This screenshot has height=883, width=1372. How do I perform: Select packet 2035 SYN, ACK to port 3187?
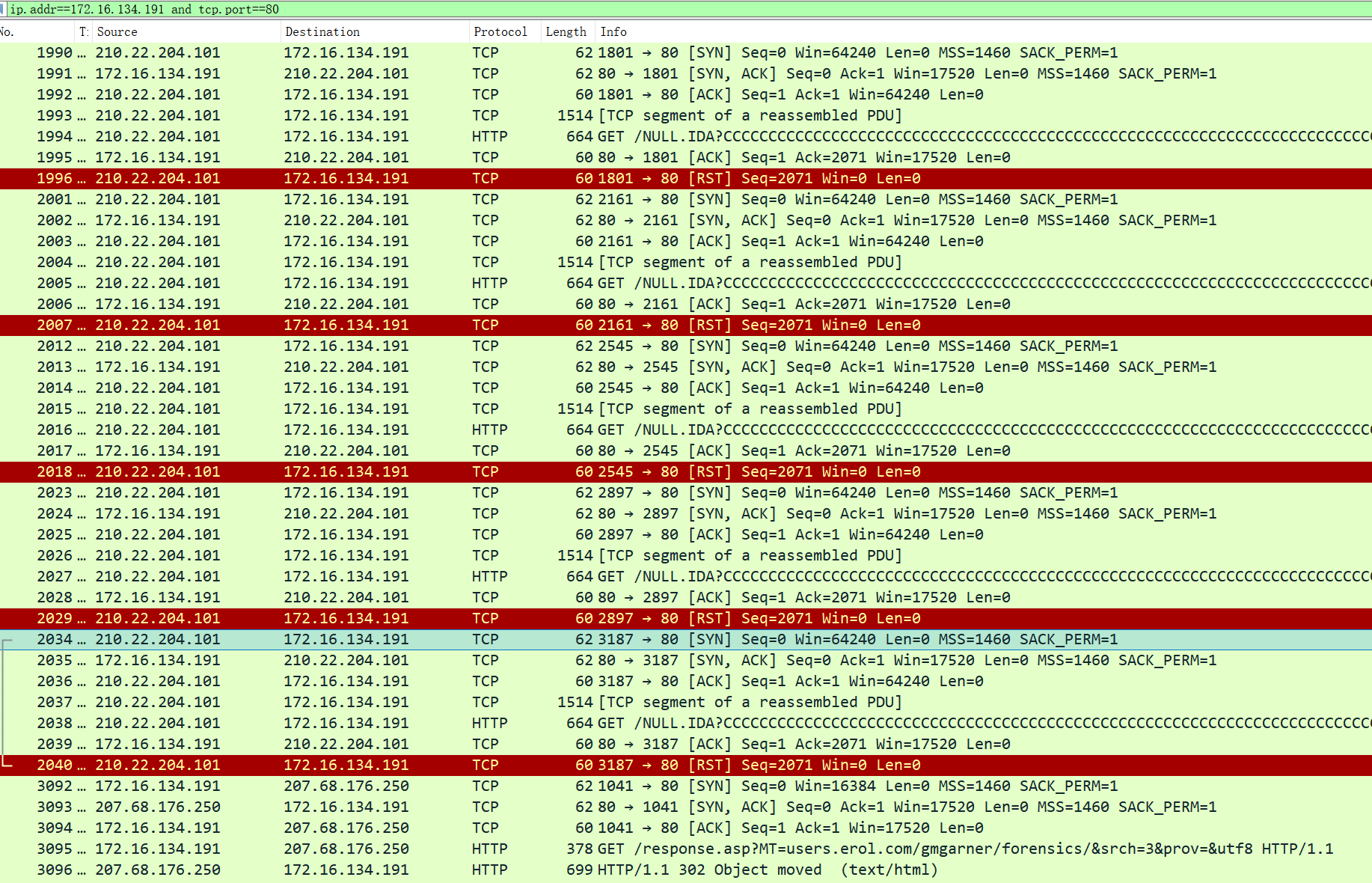click(x=686, y=660)
